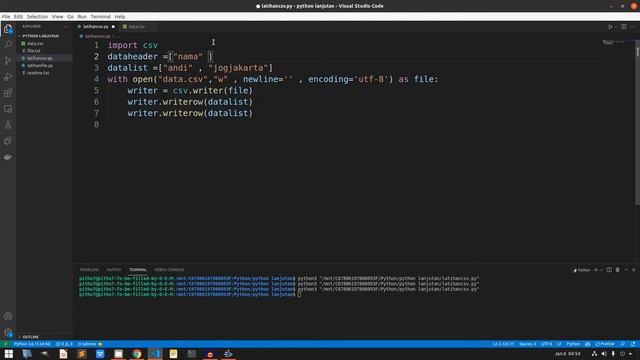Open the Accounts icon in activity bar
This screenshot has width=640, height=360.
[x=8, y=316]
